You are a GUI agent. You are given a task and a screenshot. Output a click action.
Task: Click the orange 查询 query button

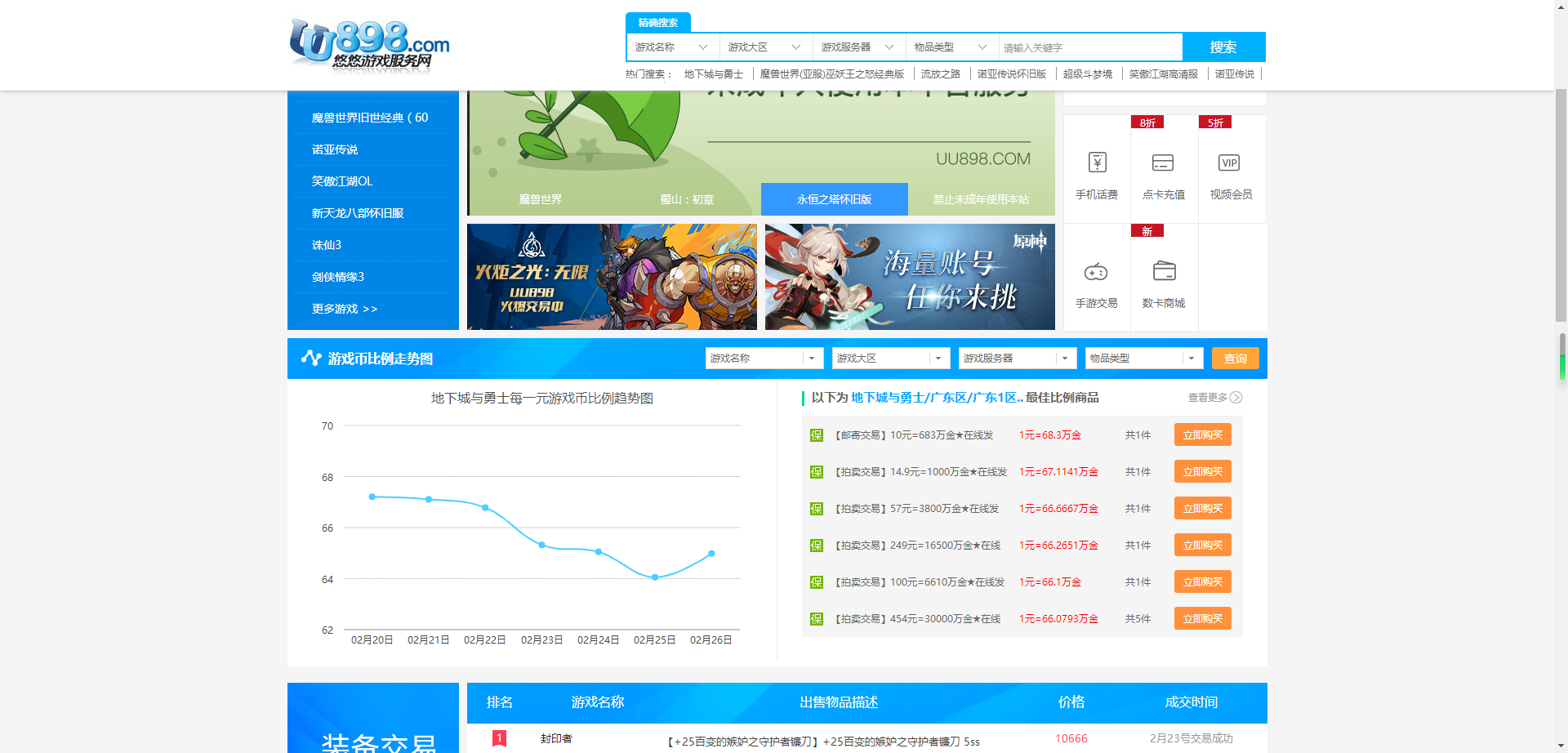(x=1235, y=359)
